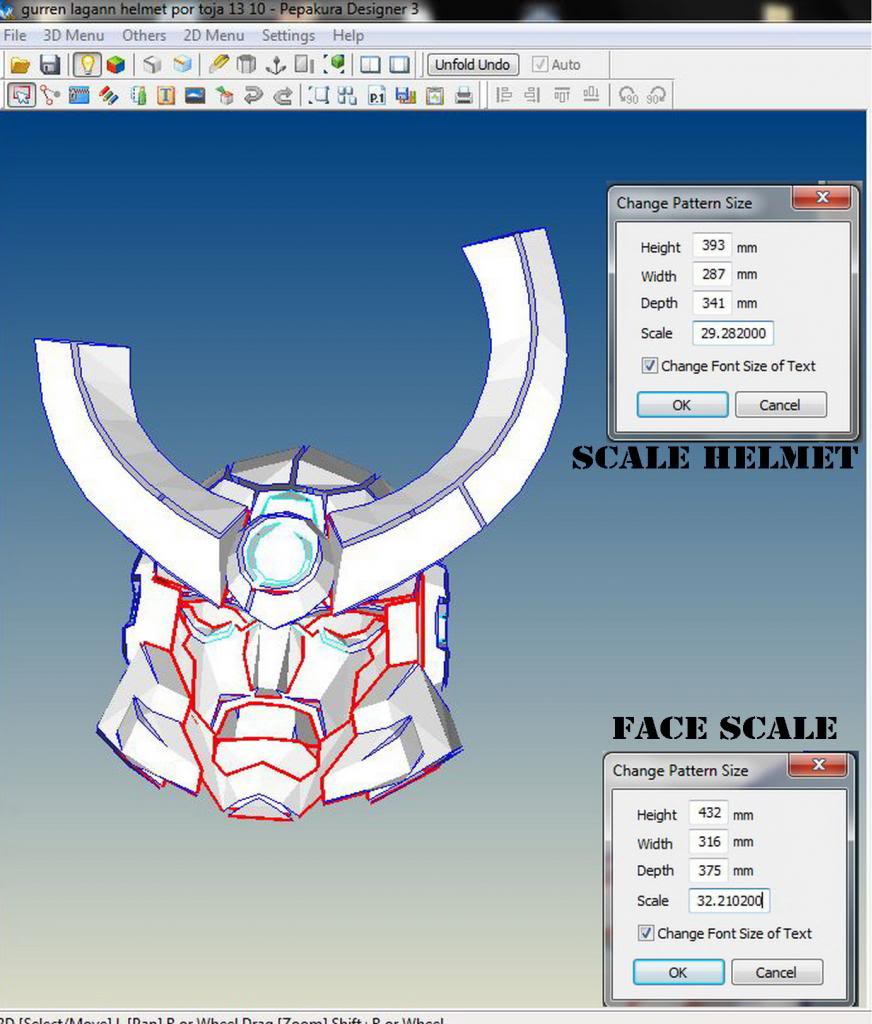Click the green bottle ruler icon
This screenshot has width=872, height=1024.
(138, 96)
